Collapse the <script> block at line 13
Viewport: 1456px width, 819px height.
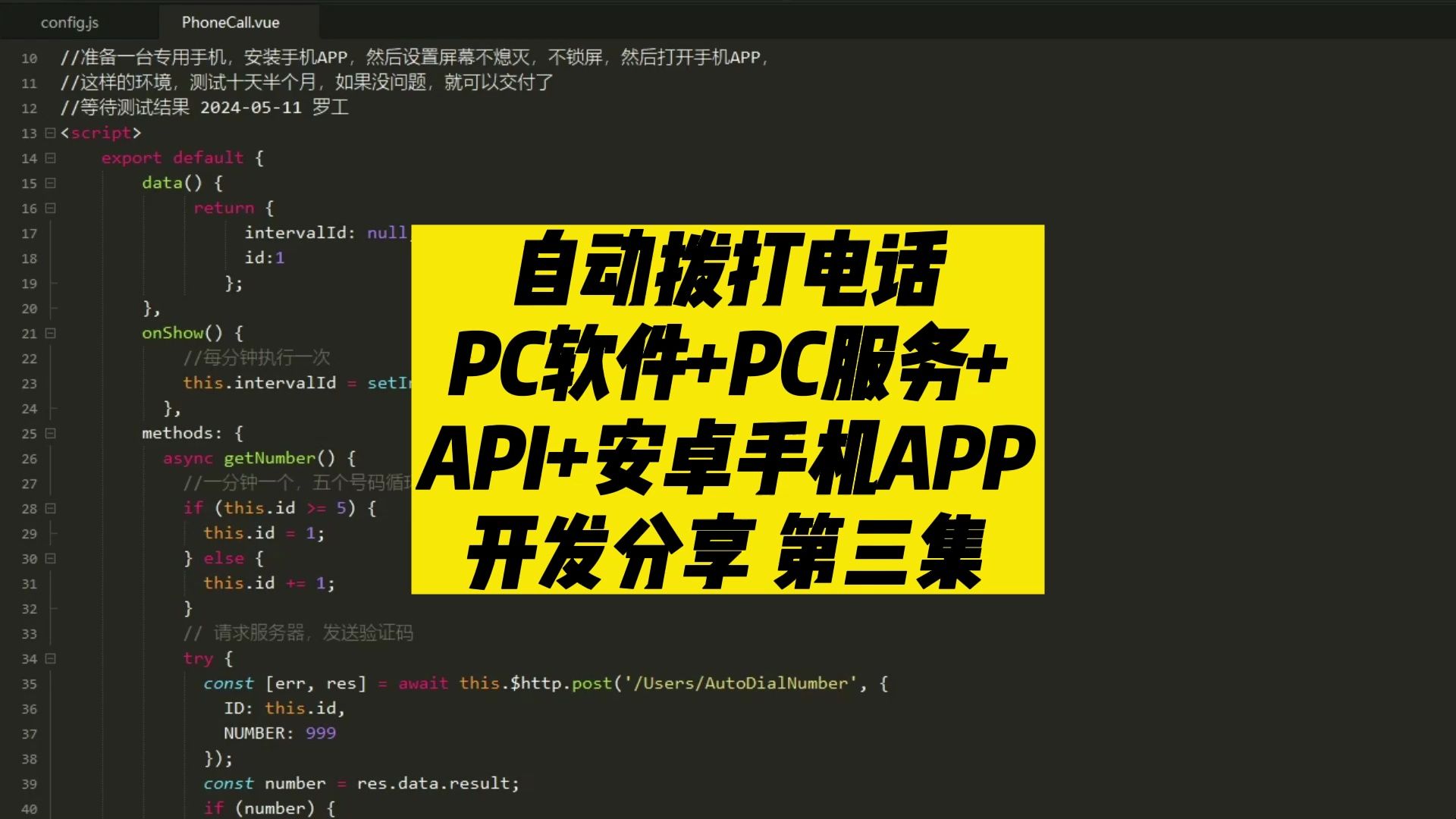(49, 132)
